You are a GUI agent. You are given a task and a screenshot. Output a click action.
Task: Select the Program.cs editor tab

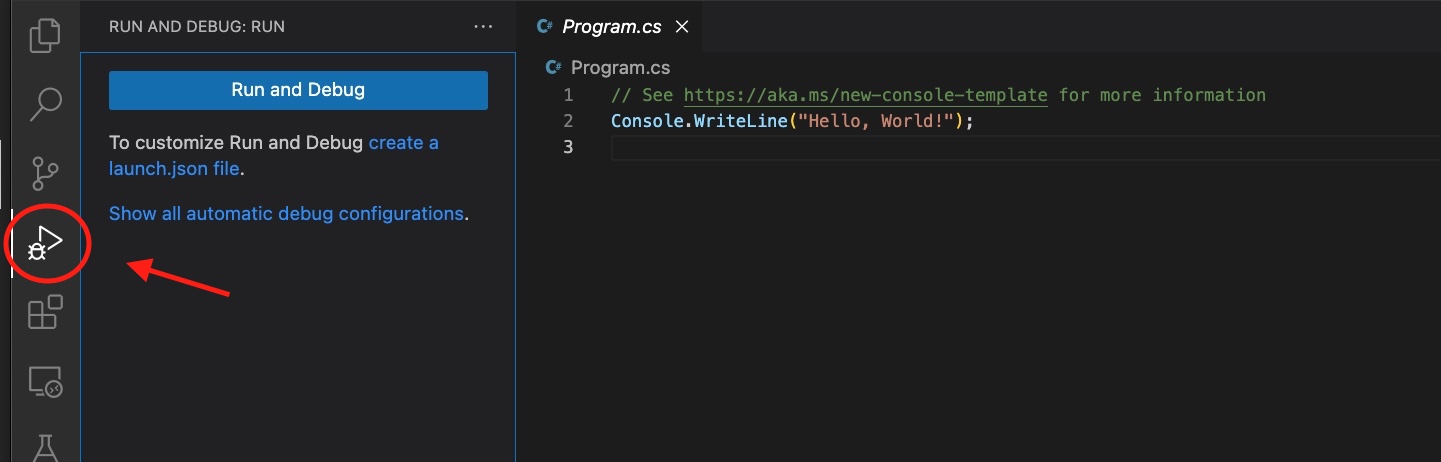click(x=610, y=27)
